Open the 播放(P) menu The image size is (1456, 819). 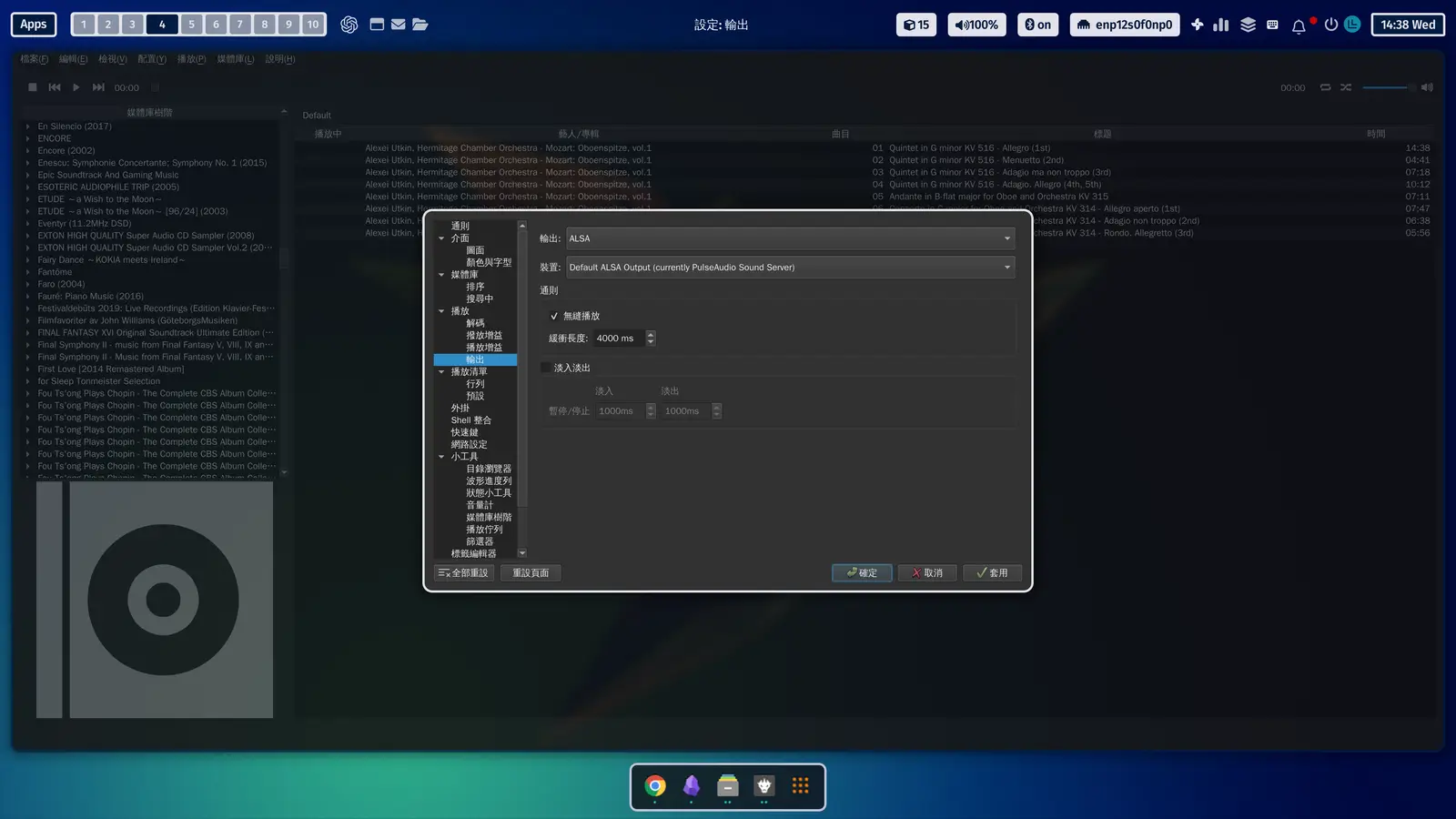coord(191,59)
